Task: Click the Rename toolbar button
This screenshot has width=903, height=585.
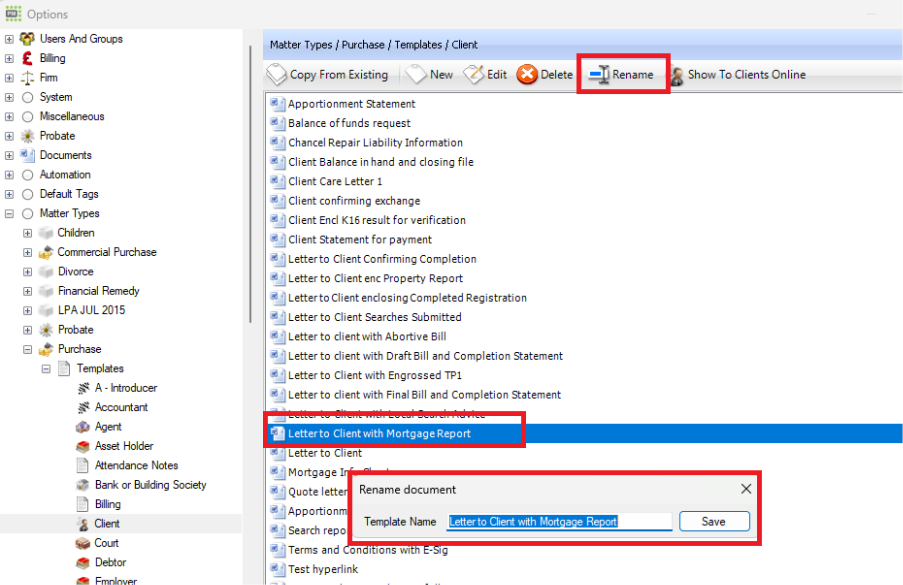Action: [x=622, y=75]
